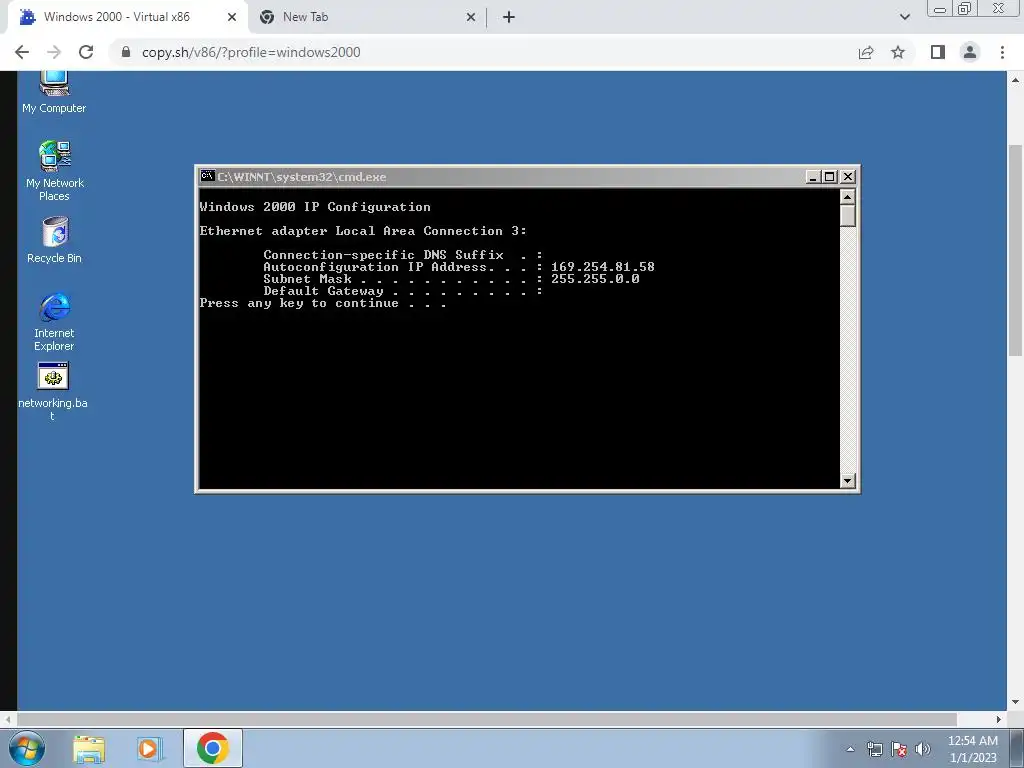Open the volume speaker tray icon
Image resolution: width=1024 pixels, height=768 pixels.
923,749
